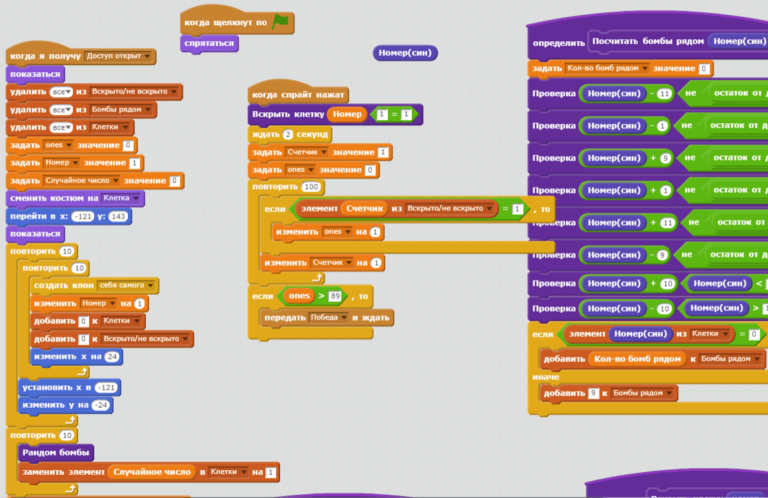Click the 'спрятаться' block
Screen dimensions: 768x498
click(x=210, y=44)
